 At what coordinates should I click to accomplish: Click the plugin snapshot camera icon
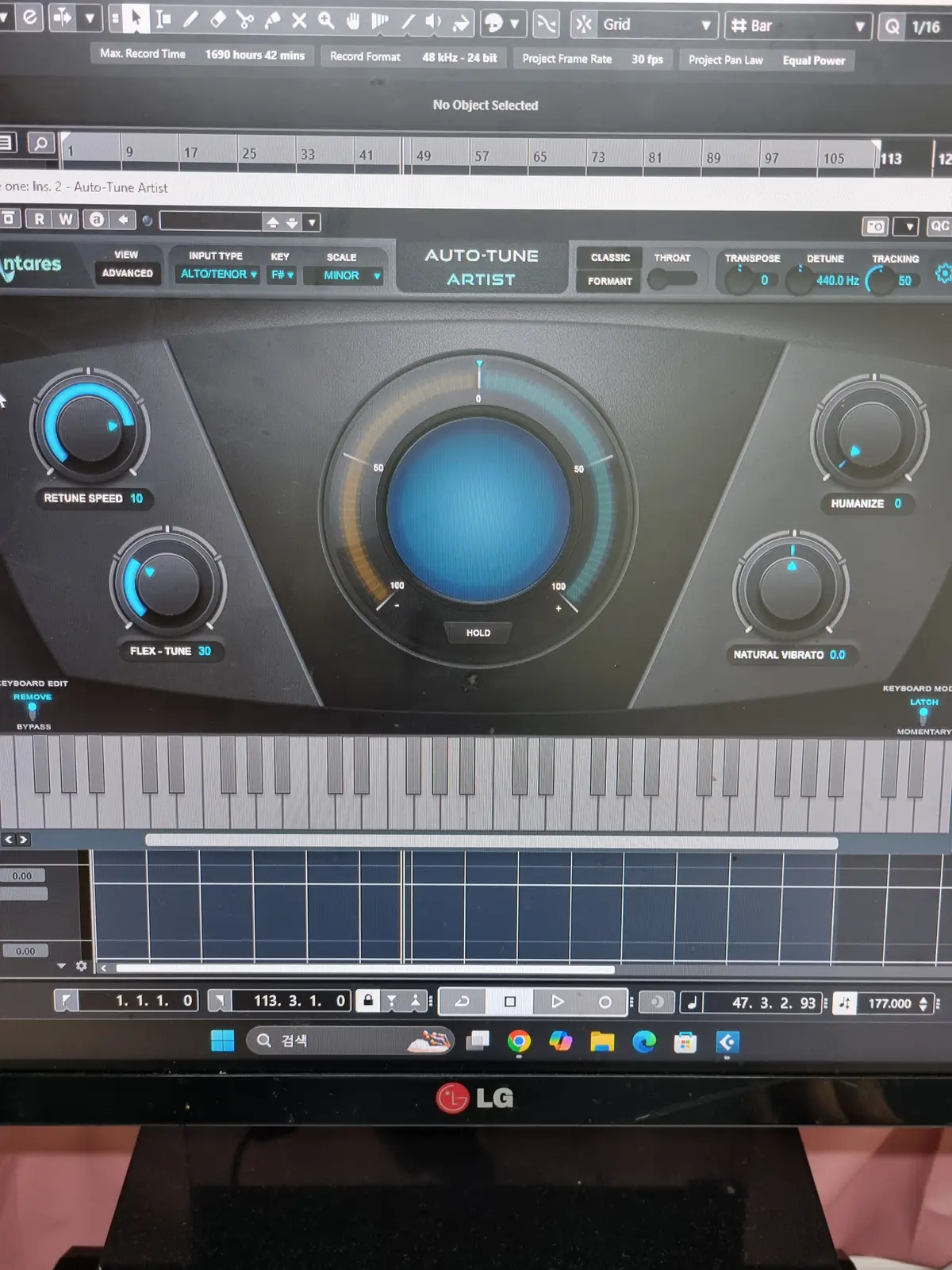click(875, 227)
